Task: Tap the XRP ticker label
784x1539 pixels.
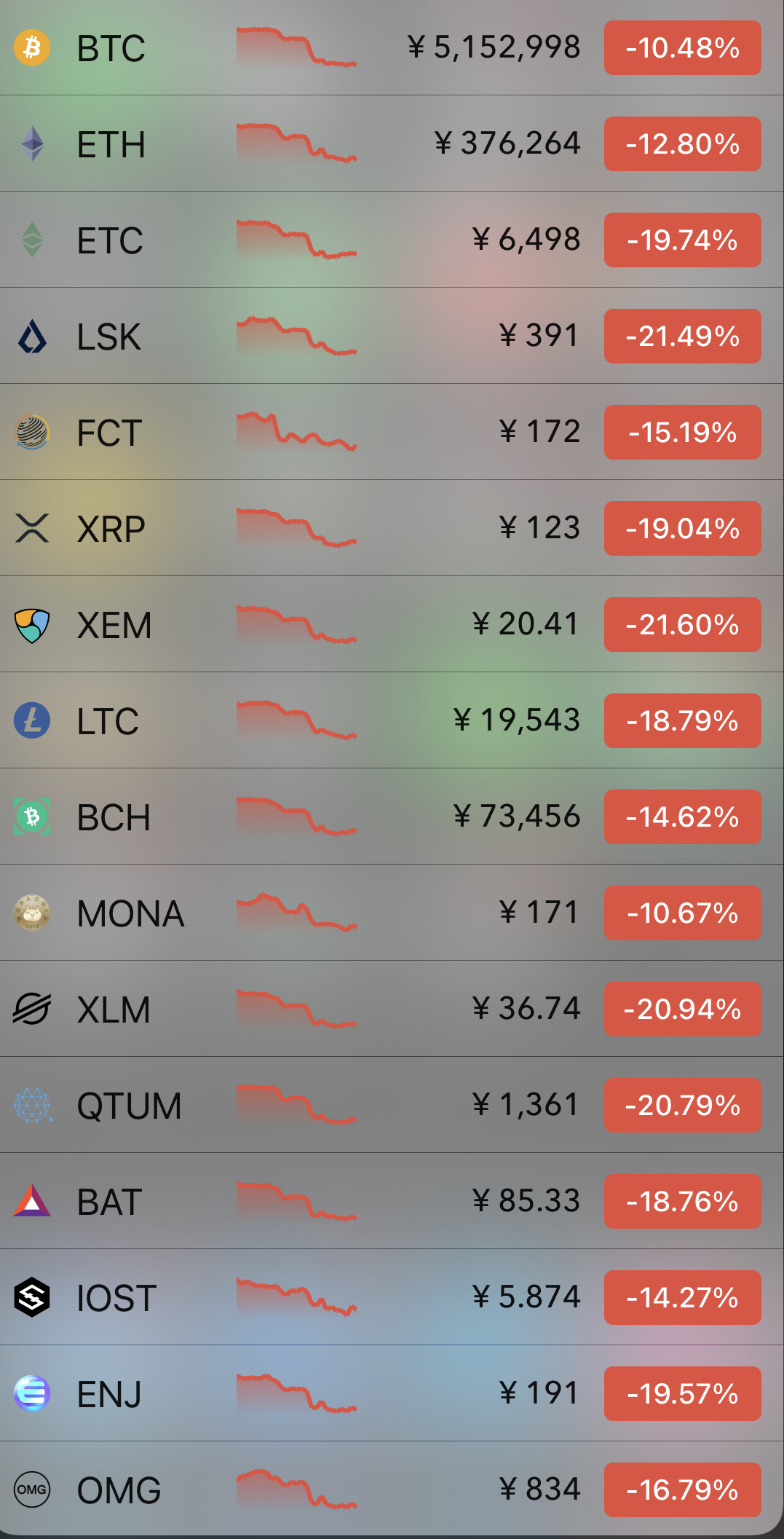Action: pos(111,530)
